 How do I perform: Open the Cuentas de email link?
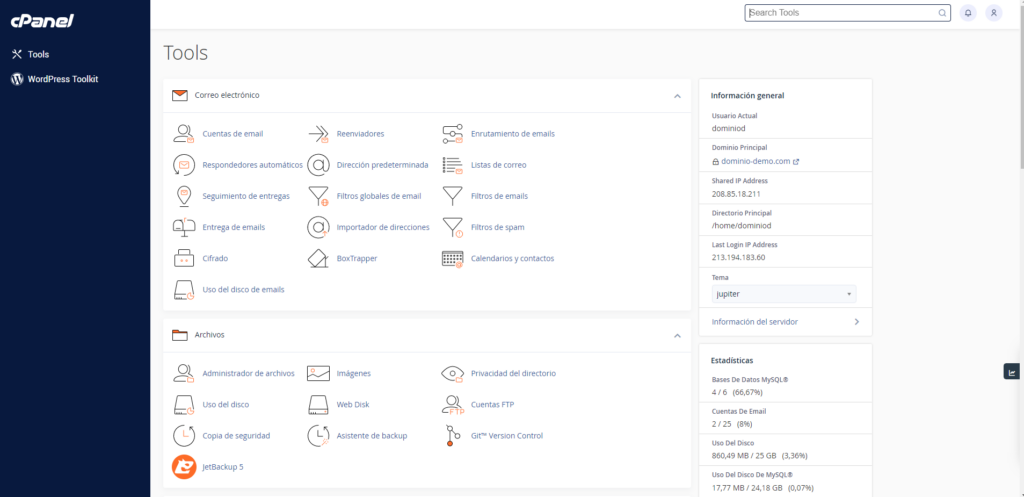pos(232,134)
